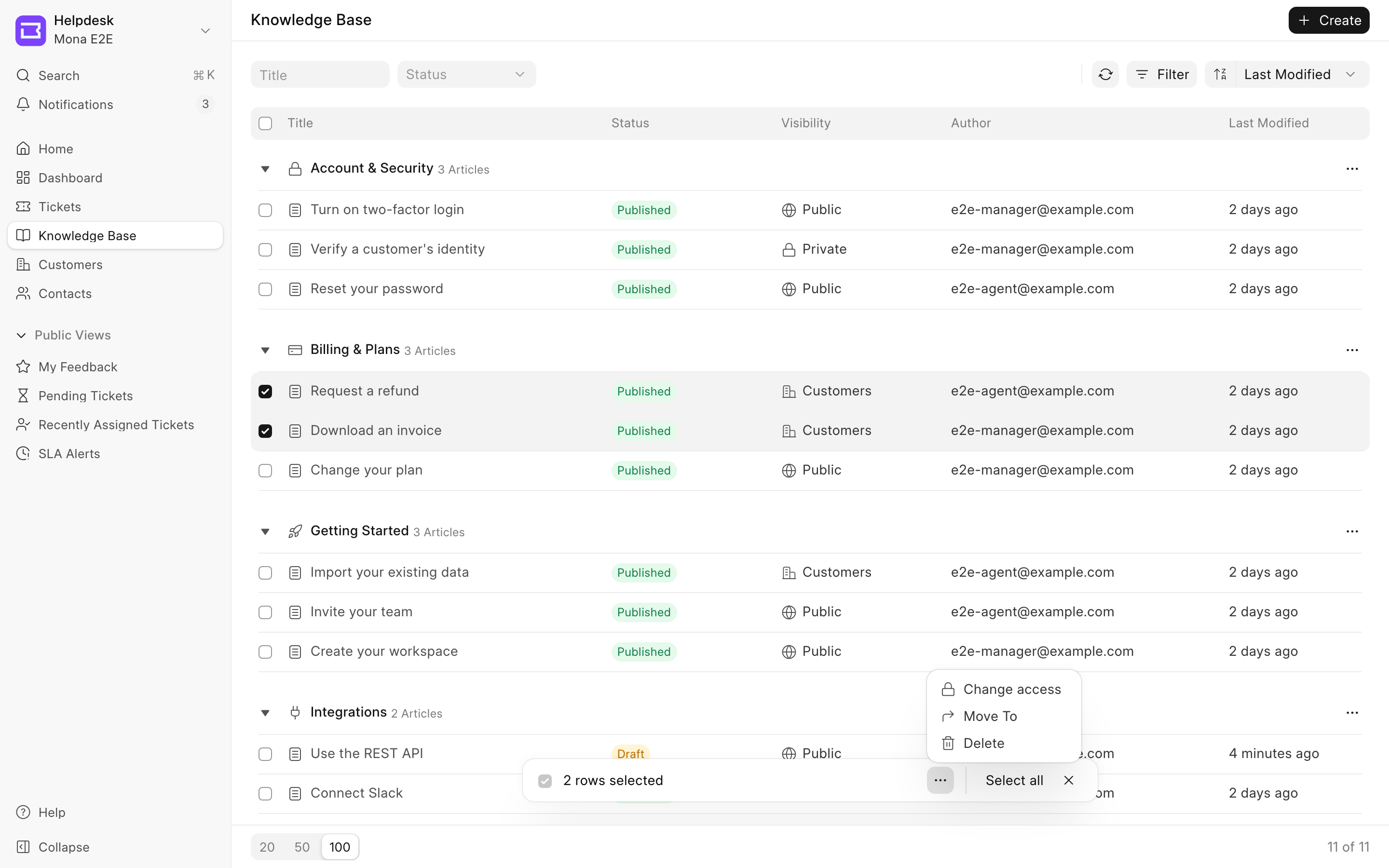Choose Delete from the menu
The width and height of the screenshot is (1389, 868).
1004,744
